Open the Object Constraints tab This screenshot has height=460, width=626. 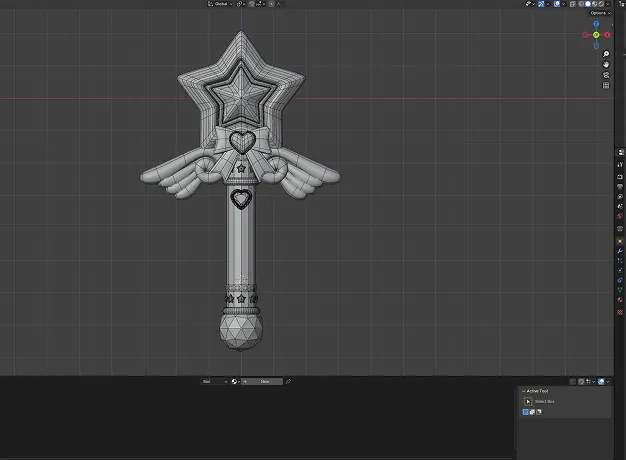(620, 280)
